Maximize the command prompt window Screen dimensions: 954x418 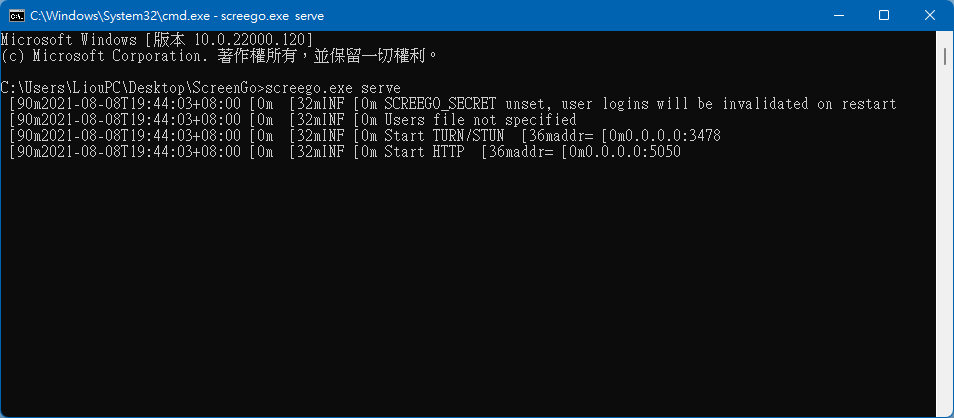pyautogui.click(x=884, y=16)
